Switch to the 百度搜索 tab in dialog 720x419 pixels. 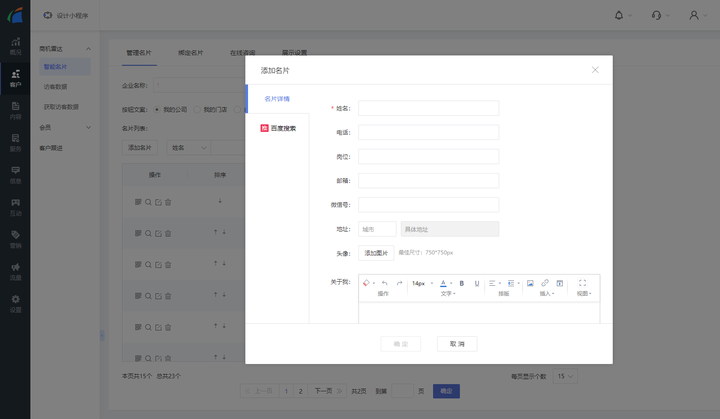coord(278,128)
